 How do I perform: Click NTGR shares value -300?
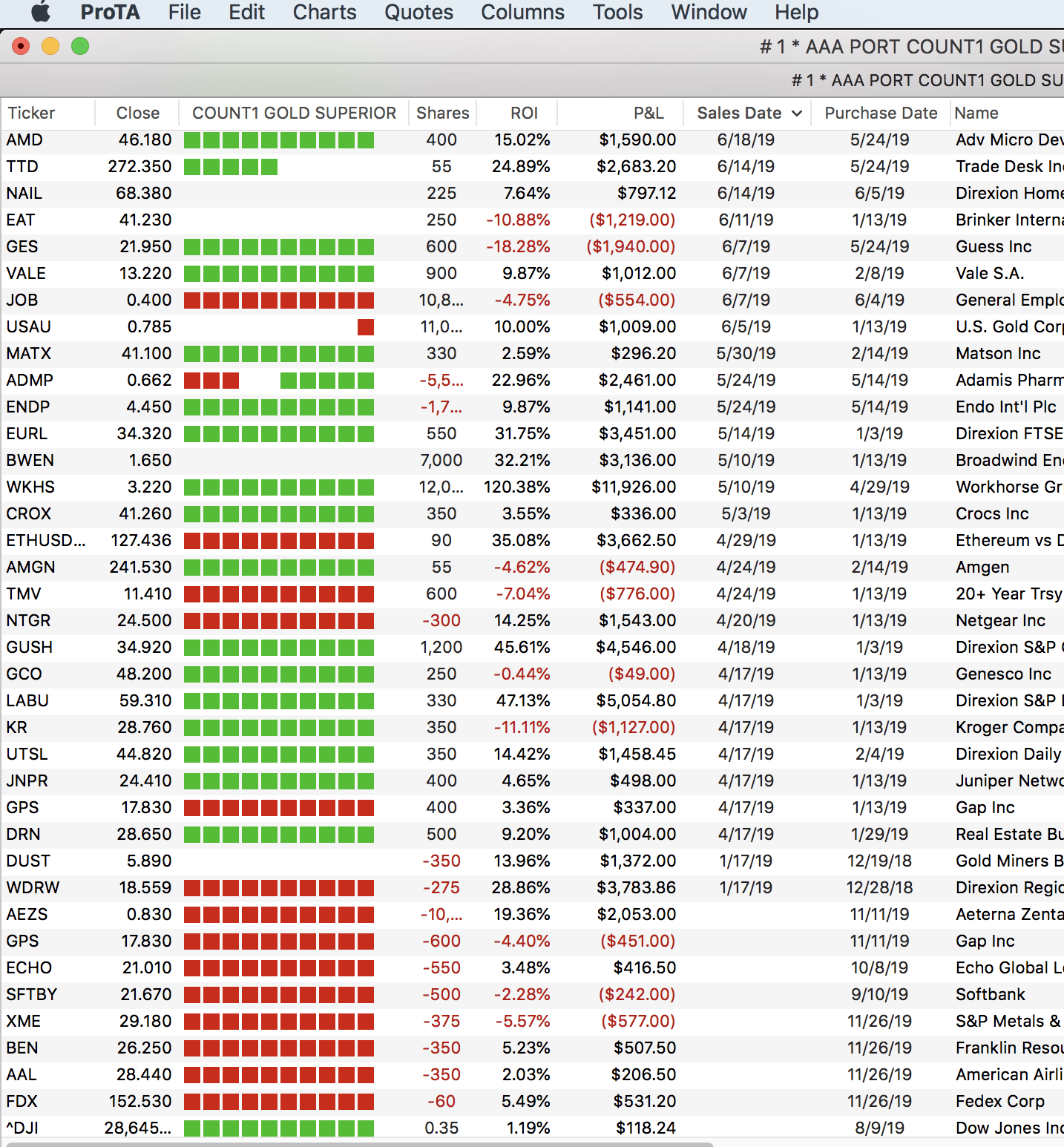(441, 620)
